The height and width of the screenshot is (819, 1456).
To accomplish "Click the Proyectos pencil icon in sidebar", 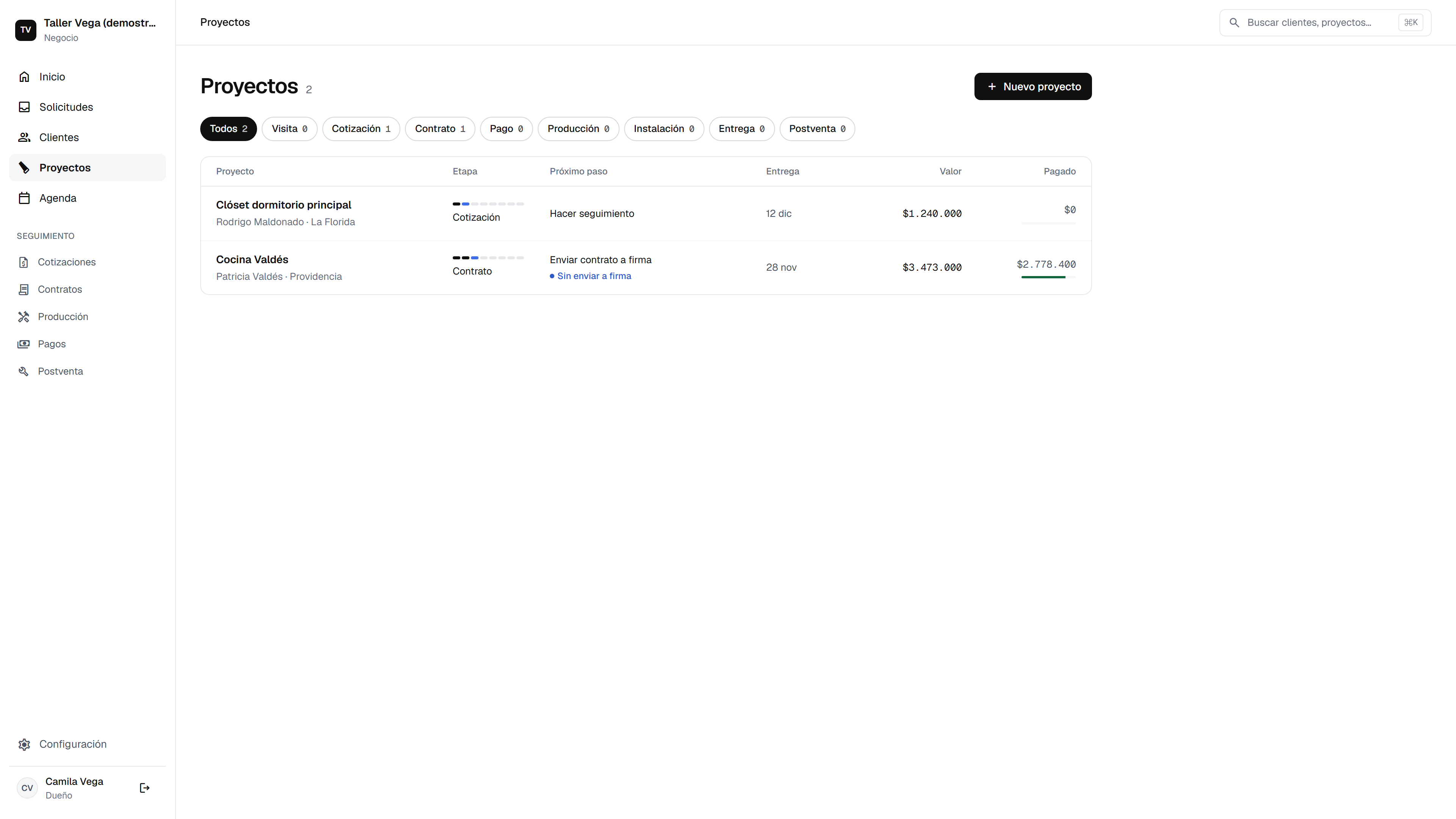I will [x=24, y=168].
